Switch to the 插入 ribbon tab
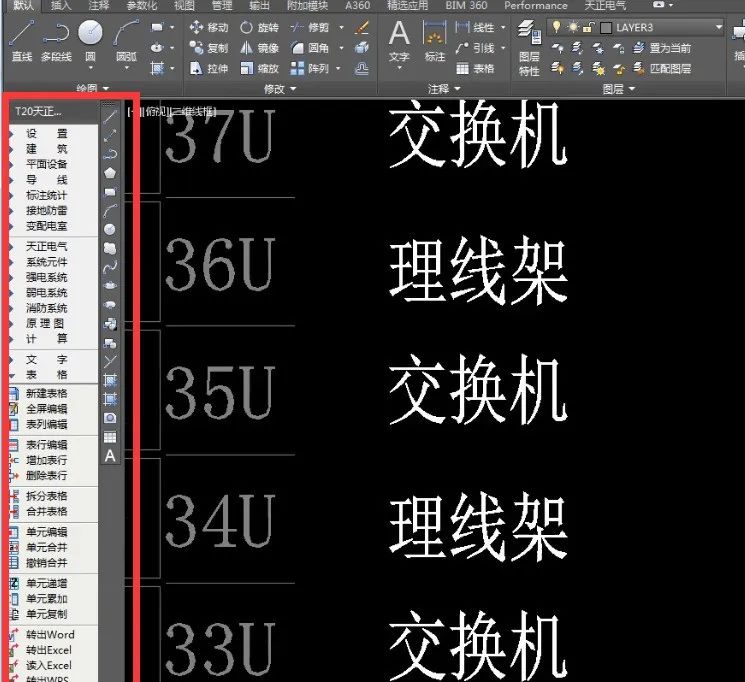Screen dimensions: 745x682 tap(61, 5)
